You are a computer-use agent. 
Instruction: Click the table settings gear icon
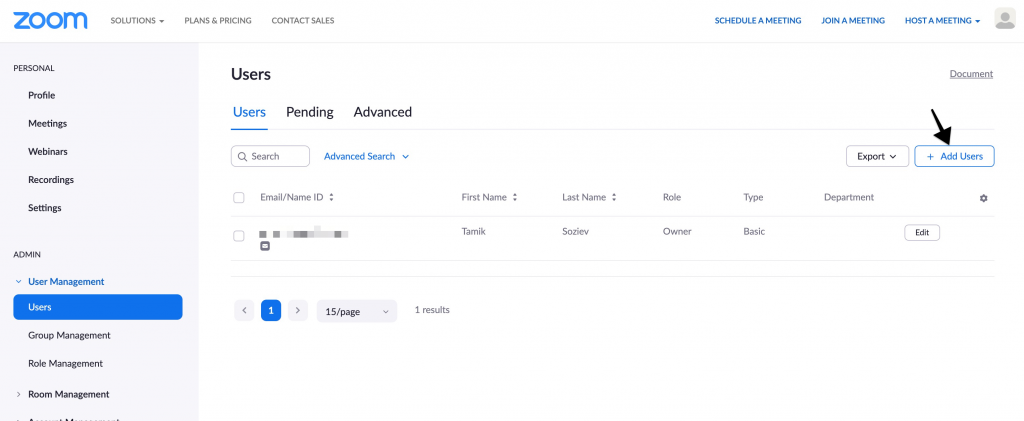(x=983, y=198)
